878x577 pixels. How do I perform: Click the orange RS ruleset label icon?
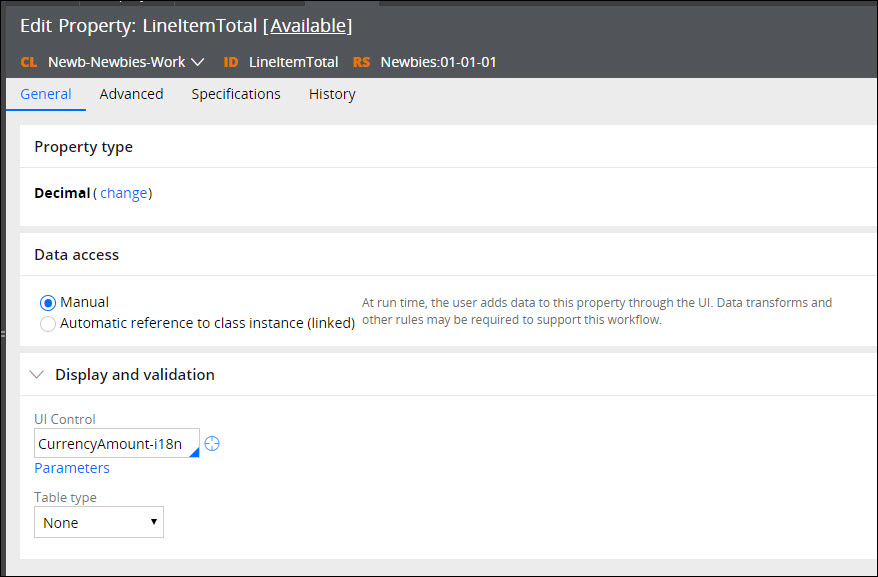coord(361,62)
